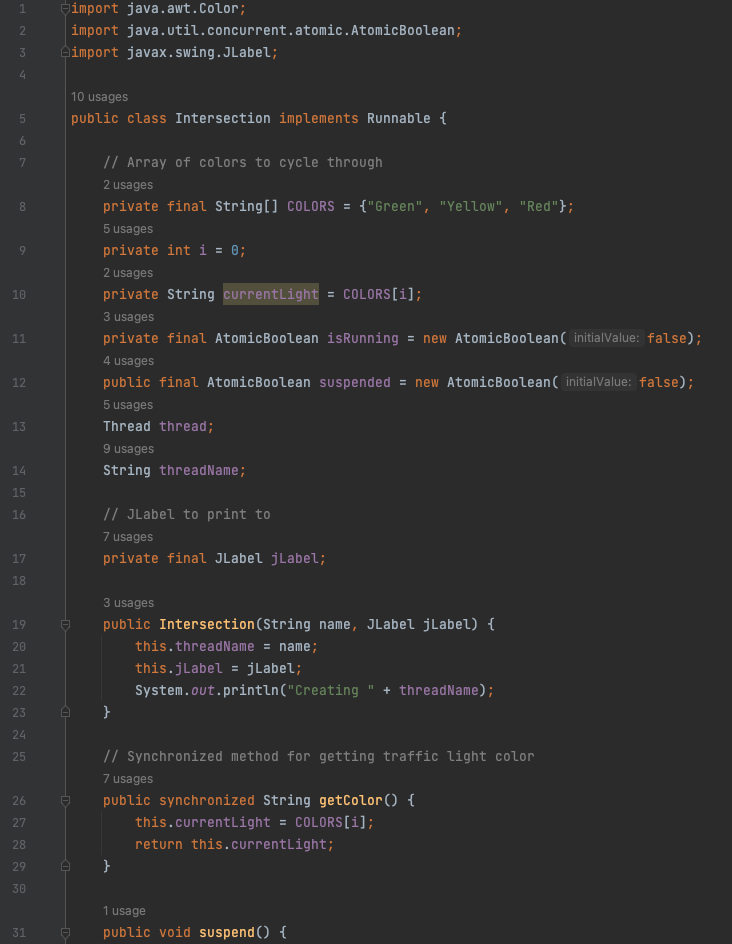Click this.threadName assignment on line 20
The width and height of the screenshot is (732, 944).
226,647
